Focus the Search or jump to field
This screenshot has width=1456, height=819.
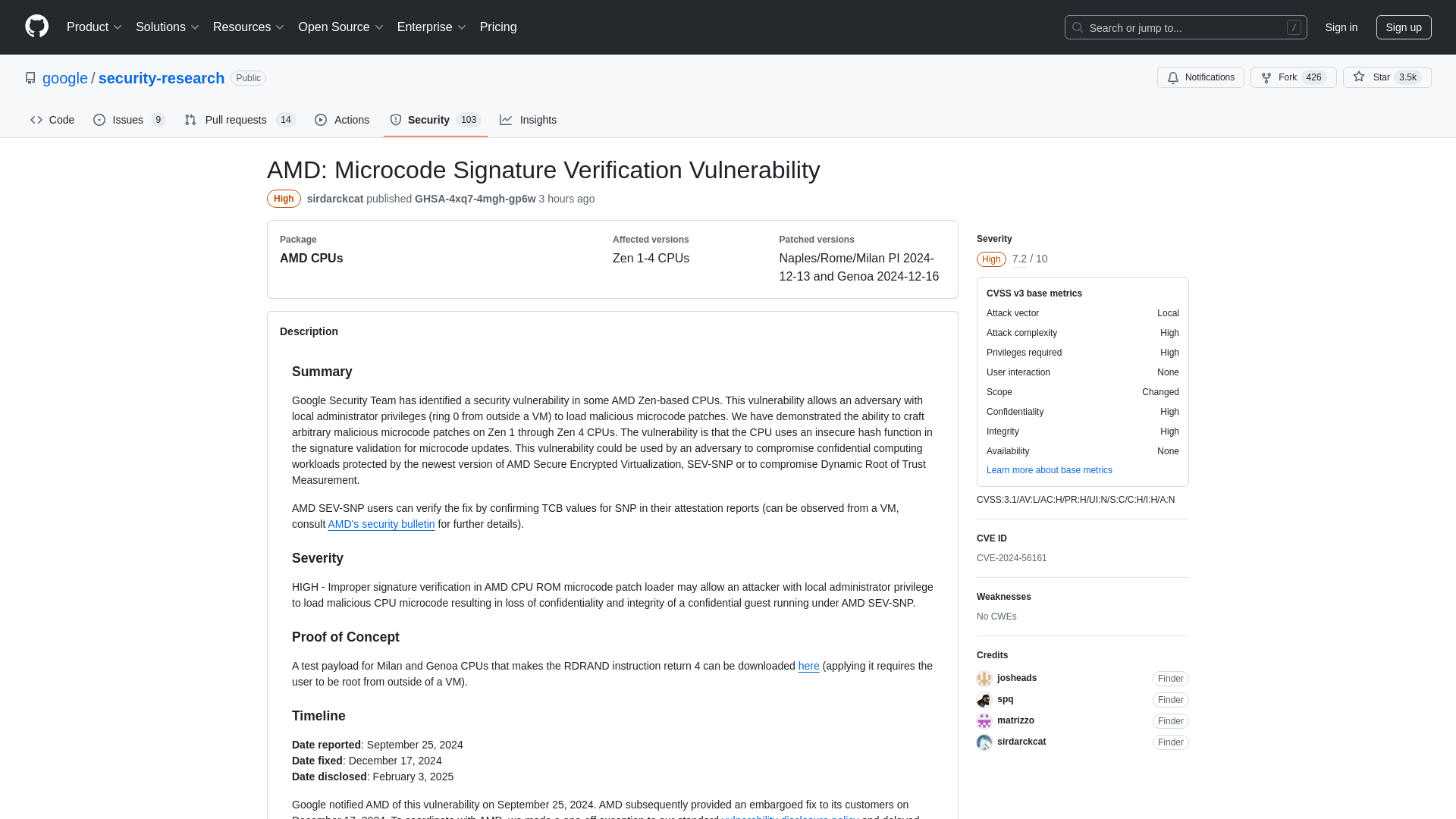click(1185, 27)
